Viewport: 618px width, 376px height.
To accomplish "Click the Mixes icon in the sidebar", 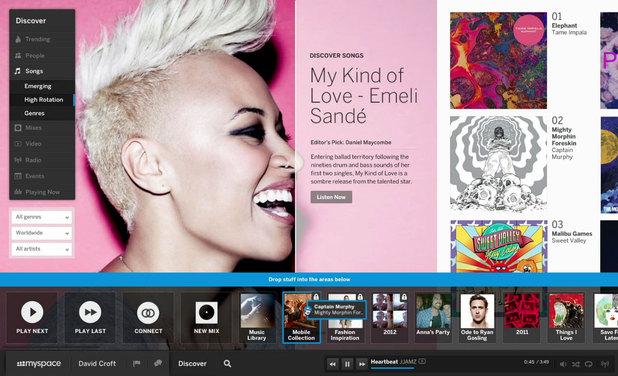I will click(x=18, y=128).
